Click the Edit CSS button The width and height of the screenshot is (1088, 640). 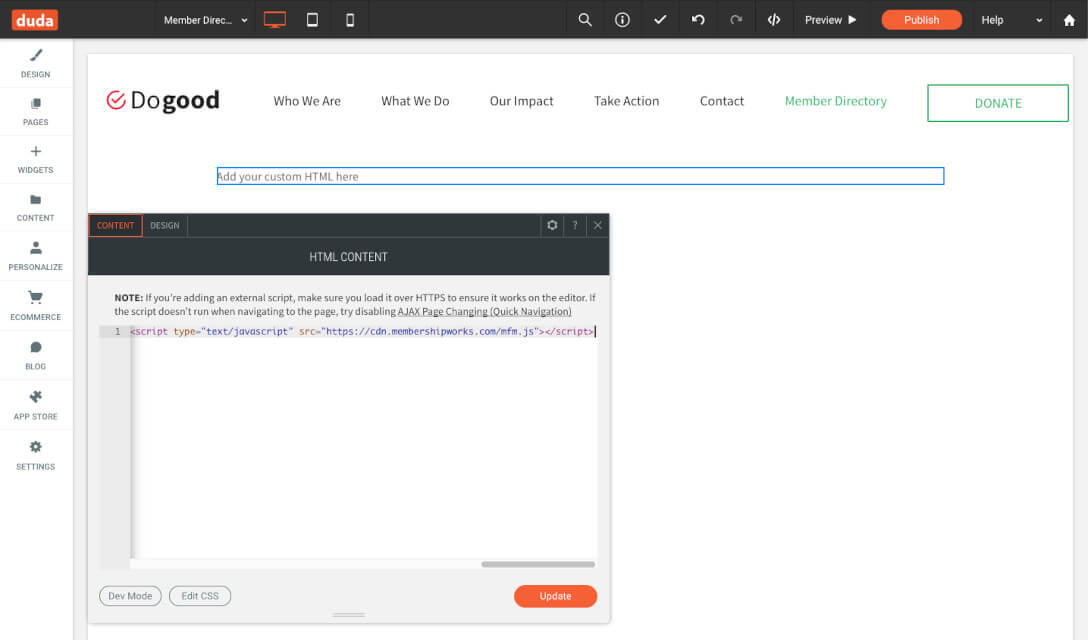point(200,596)
